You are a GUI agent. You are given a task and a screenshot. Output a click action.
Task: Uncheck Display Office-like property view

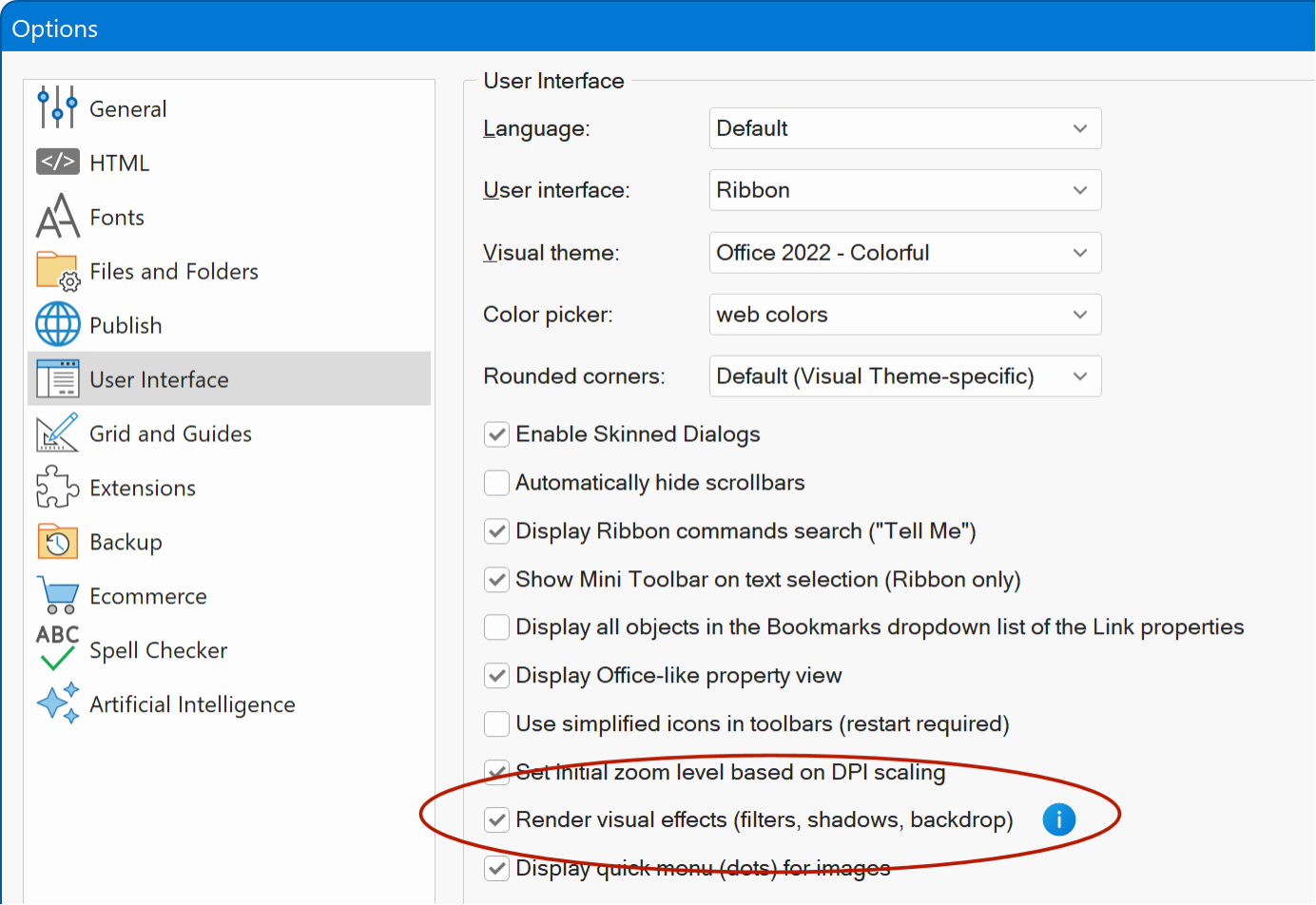(496, 676)
